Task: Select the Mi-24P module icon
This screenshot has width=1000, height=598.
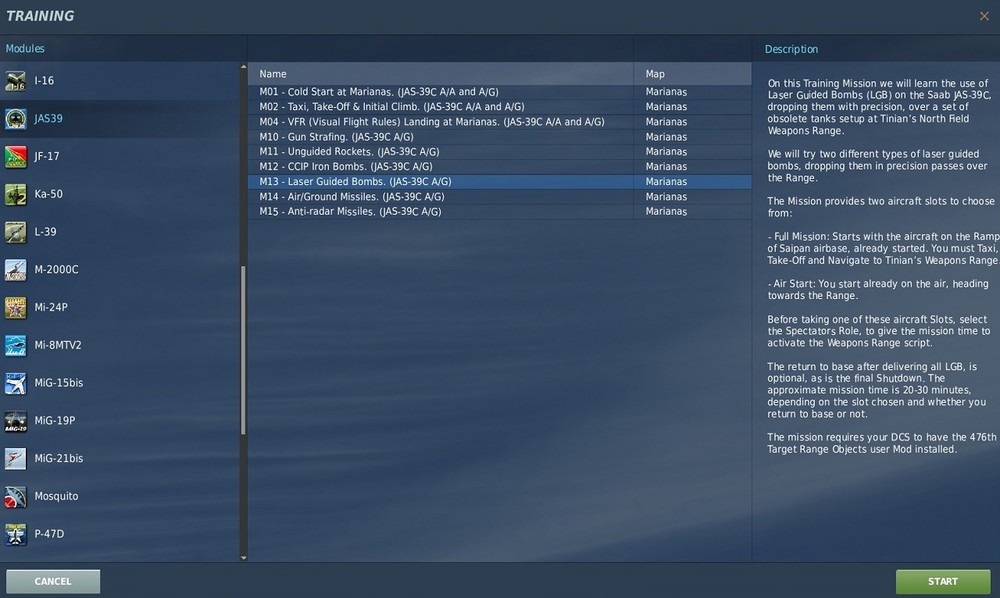Action: [15, 307]
